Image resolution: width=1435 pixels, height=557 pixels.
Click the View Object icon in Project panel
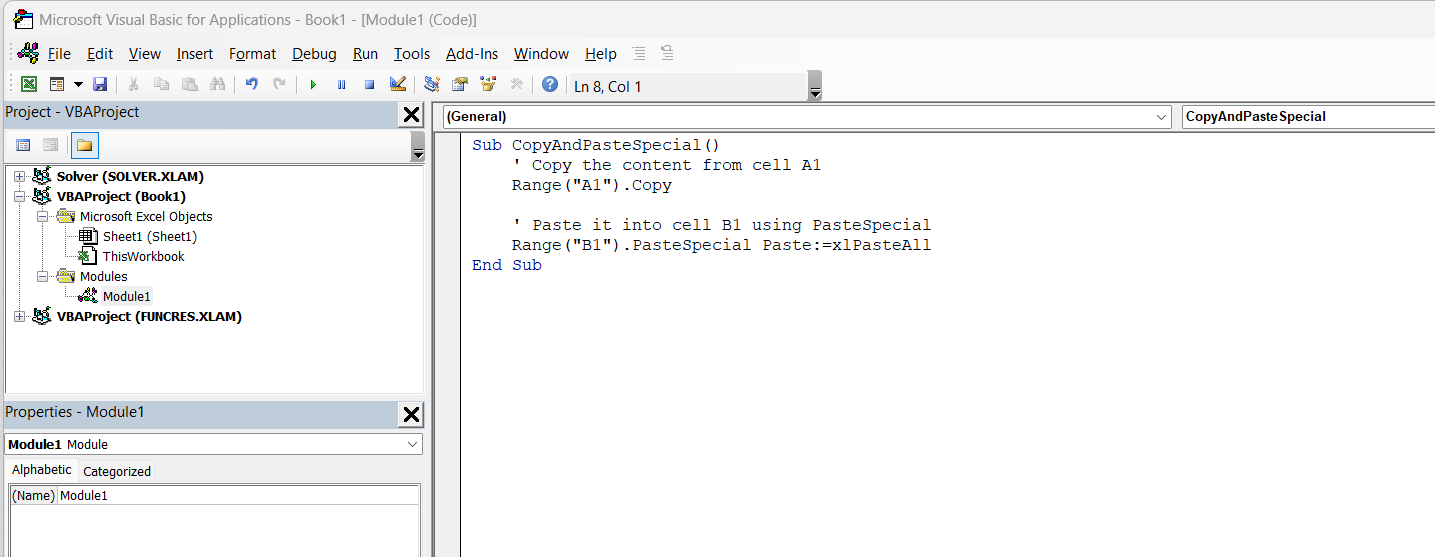pos(50,145)
